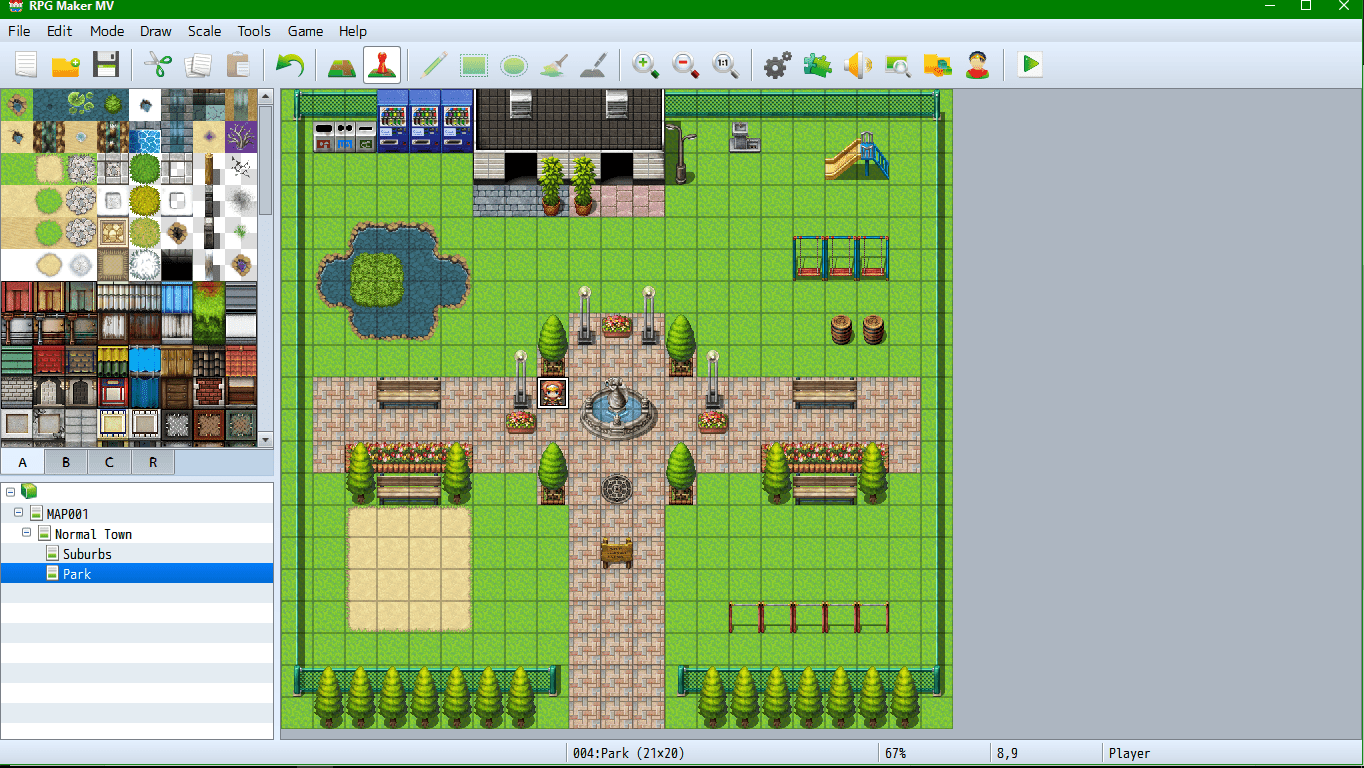Open the Character Generator icon
The image size is (1364, 768).
(978, 65)
